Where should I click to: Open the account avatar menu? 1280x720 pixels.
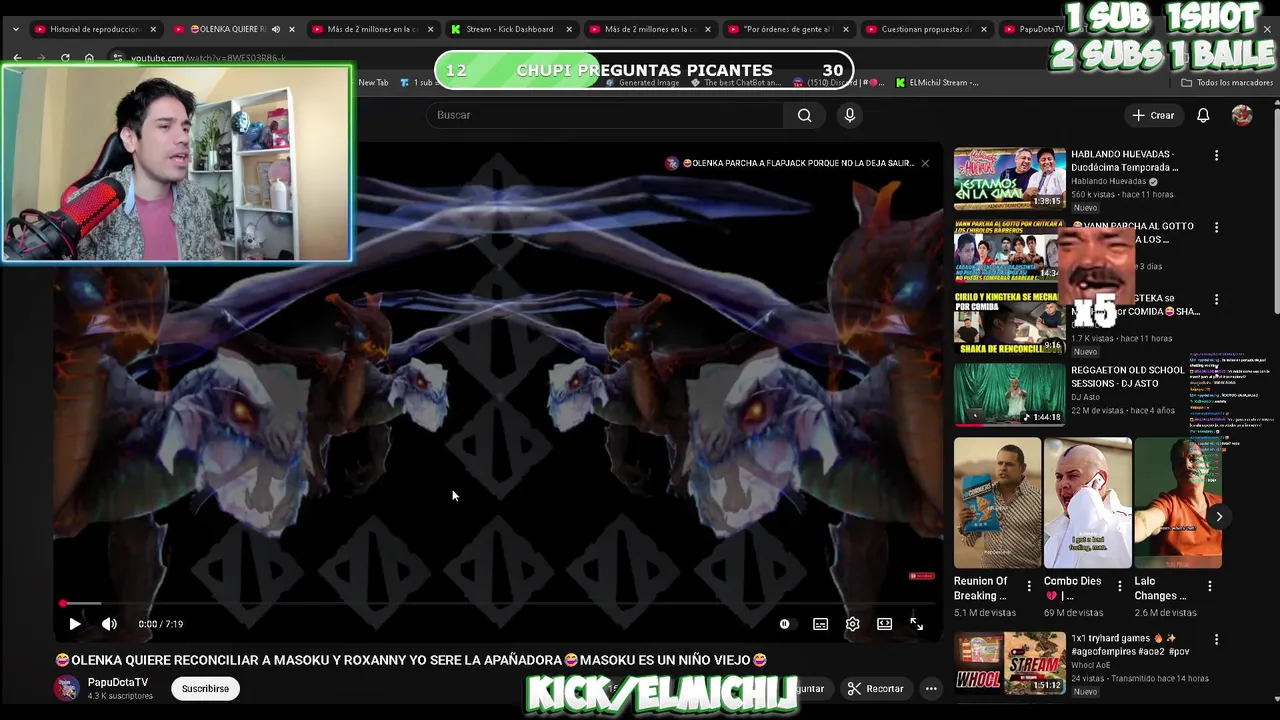click(x=1242, y=115)
